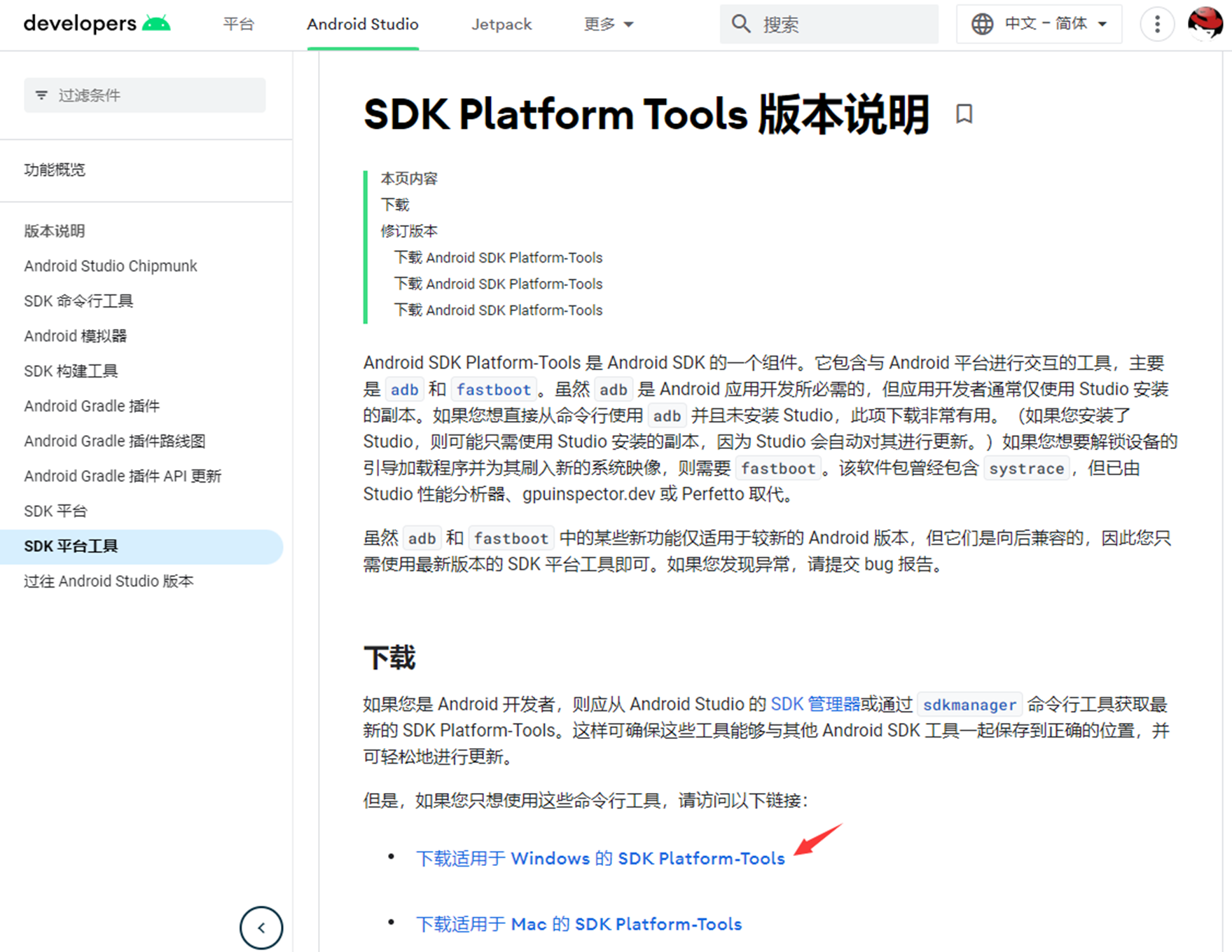
Task: Download SDK Platform-Tools for Mac
Action: coord(579,925)
